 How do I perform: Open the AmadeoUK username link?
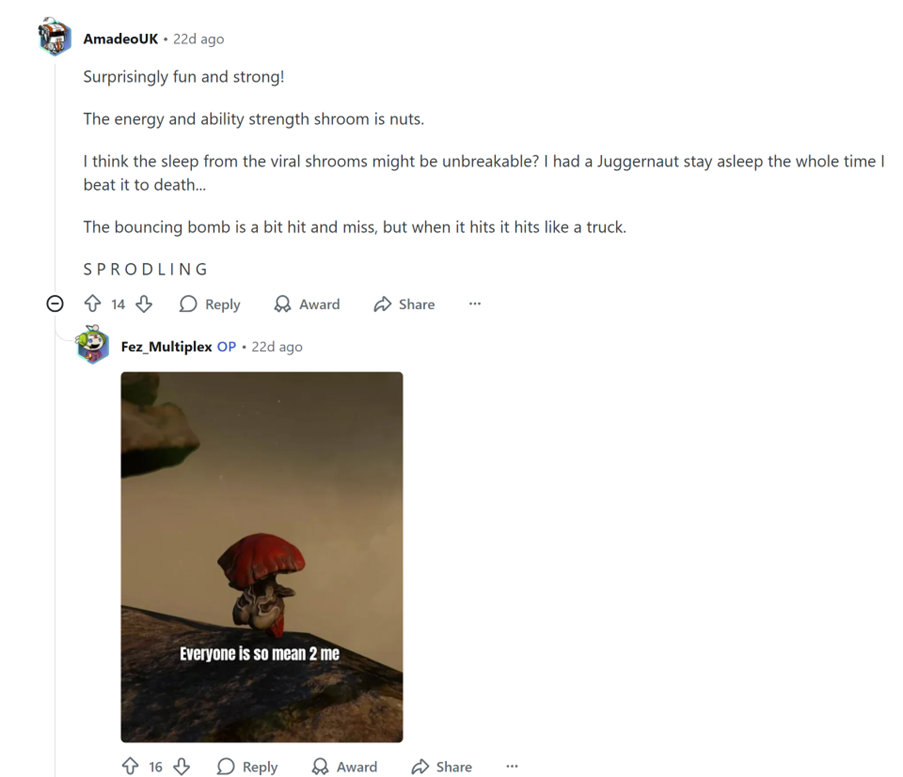tap(120, 39)
